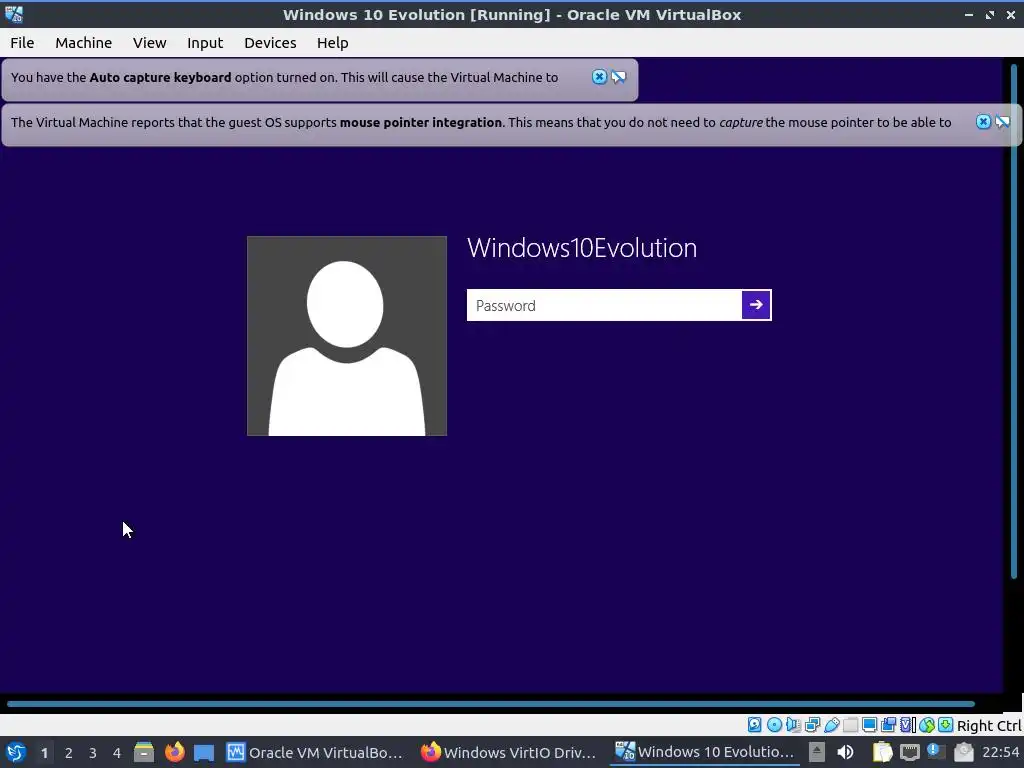
Task: Switch to workspace 2
Action: coord(69,752)
